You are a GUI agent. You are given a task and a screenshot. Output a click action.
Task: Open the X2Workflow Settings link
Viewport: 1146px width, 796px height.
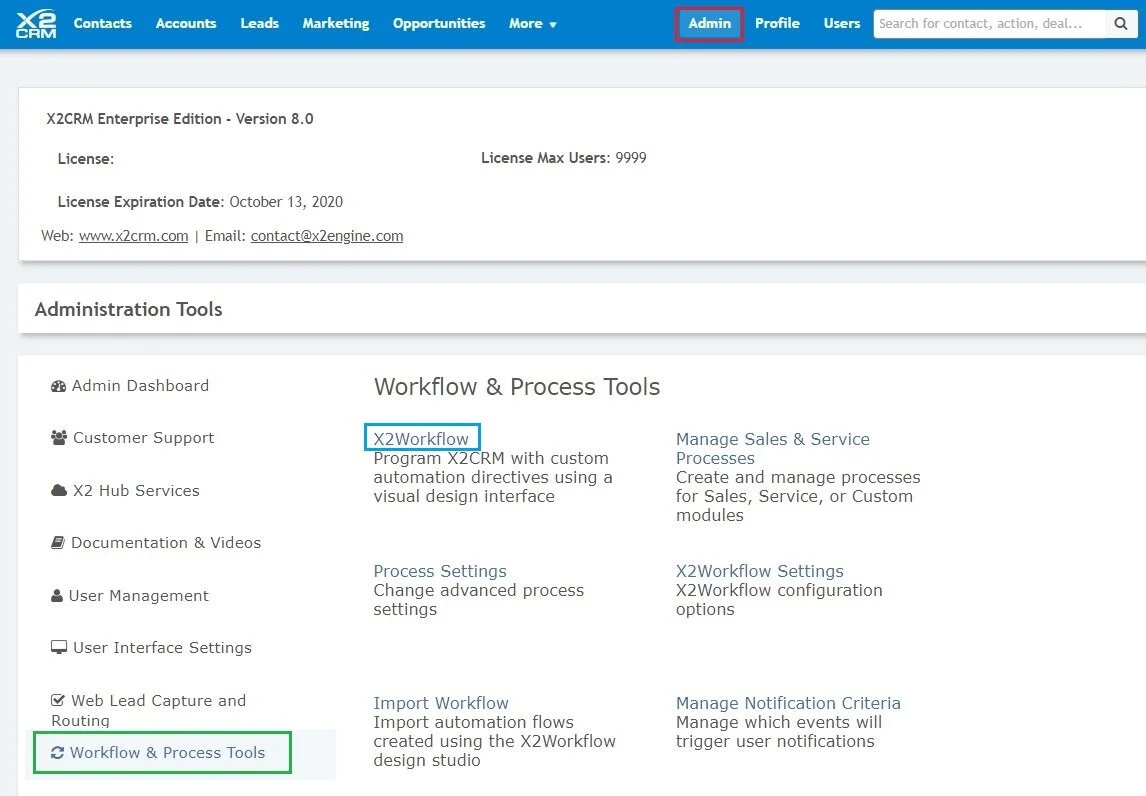(x=759, y=571)
